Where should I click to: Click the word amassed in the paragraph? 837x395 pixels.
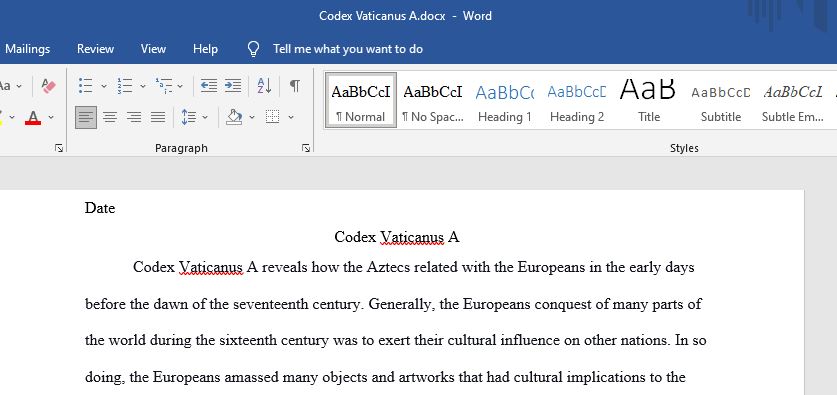251,377
